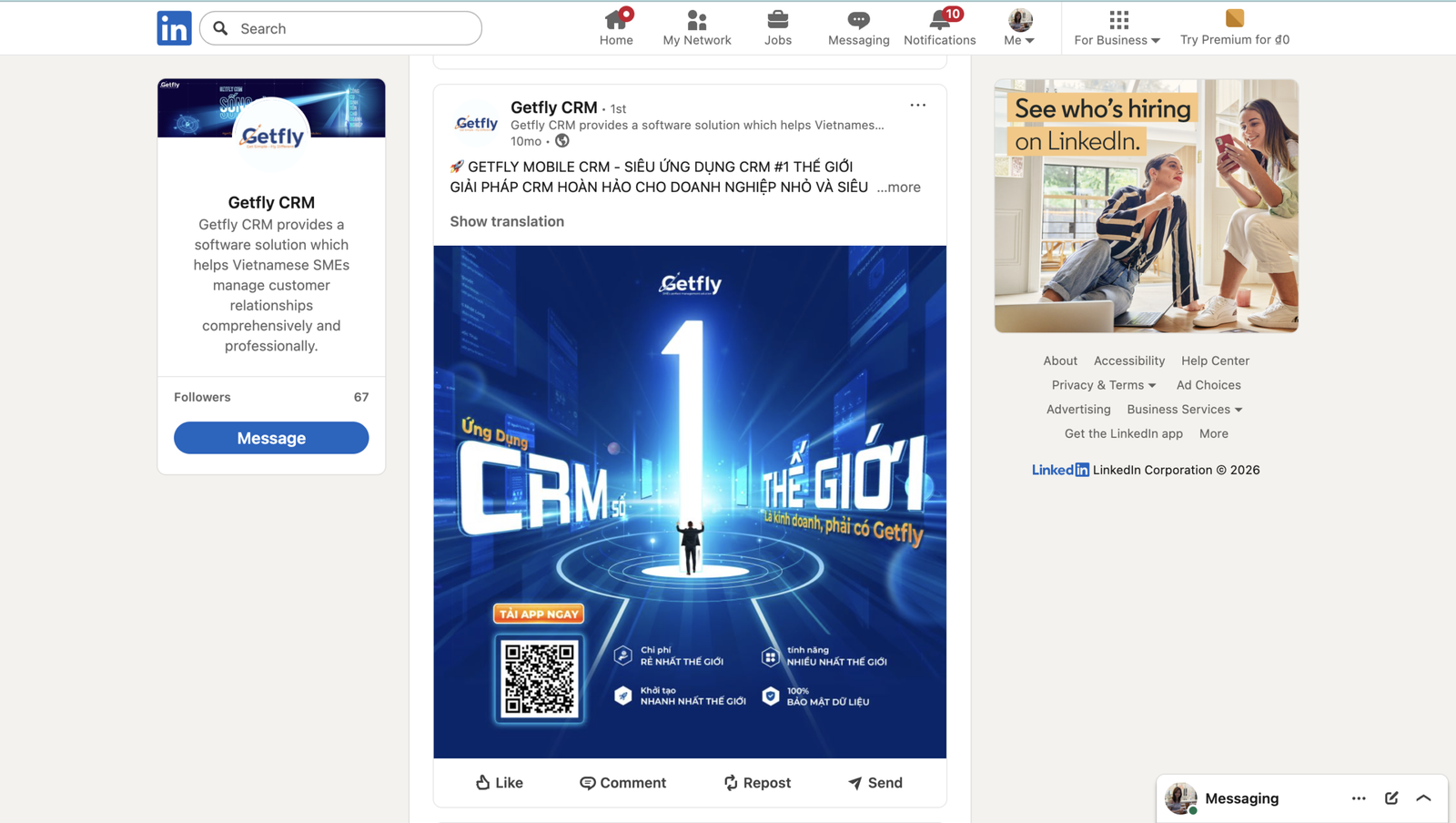
Task: Compose new message in Messaging bar
Action: click(1391, 798)
